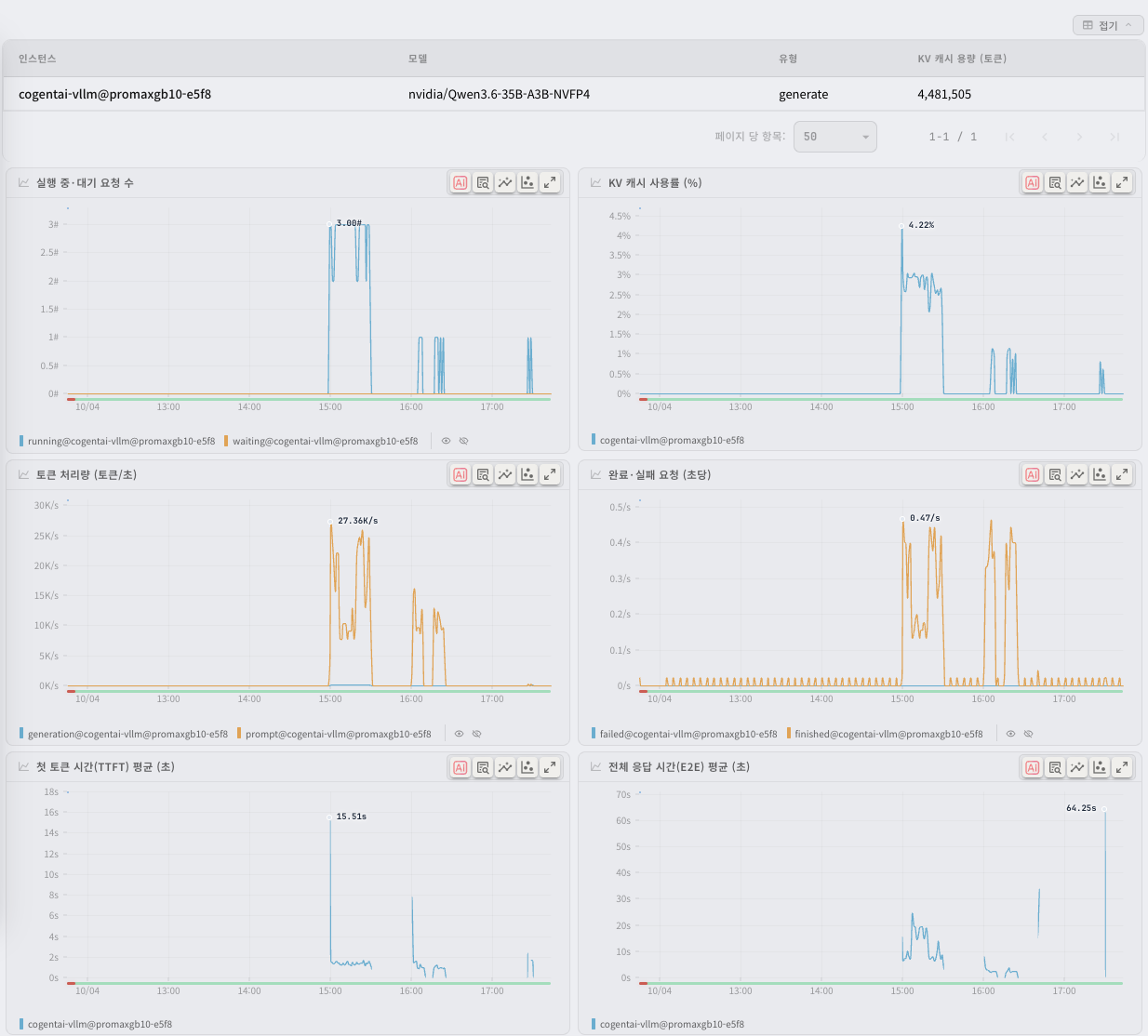1148x1036 pixels.
Task: Hide all series in 실행 중·대기 요청 수 legend
Action: pyautogui.click(x=463, y=441)
